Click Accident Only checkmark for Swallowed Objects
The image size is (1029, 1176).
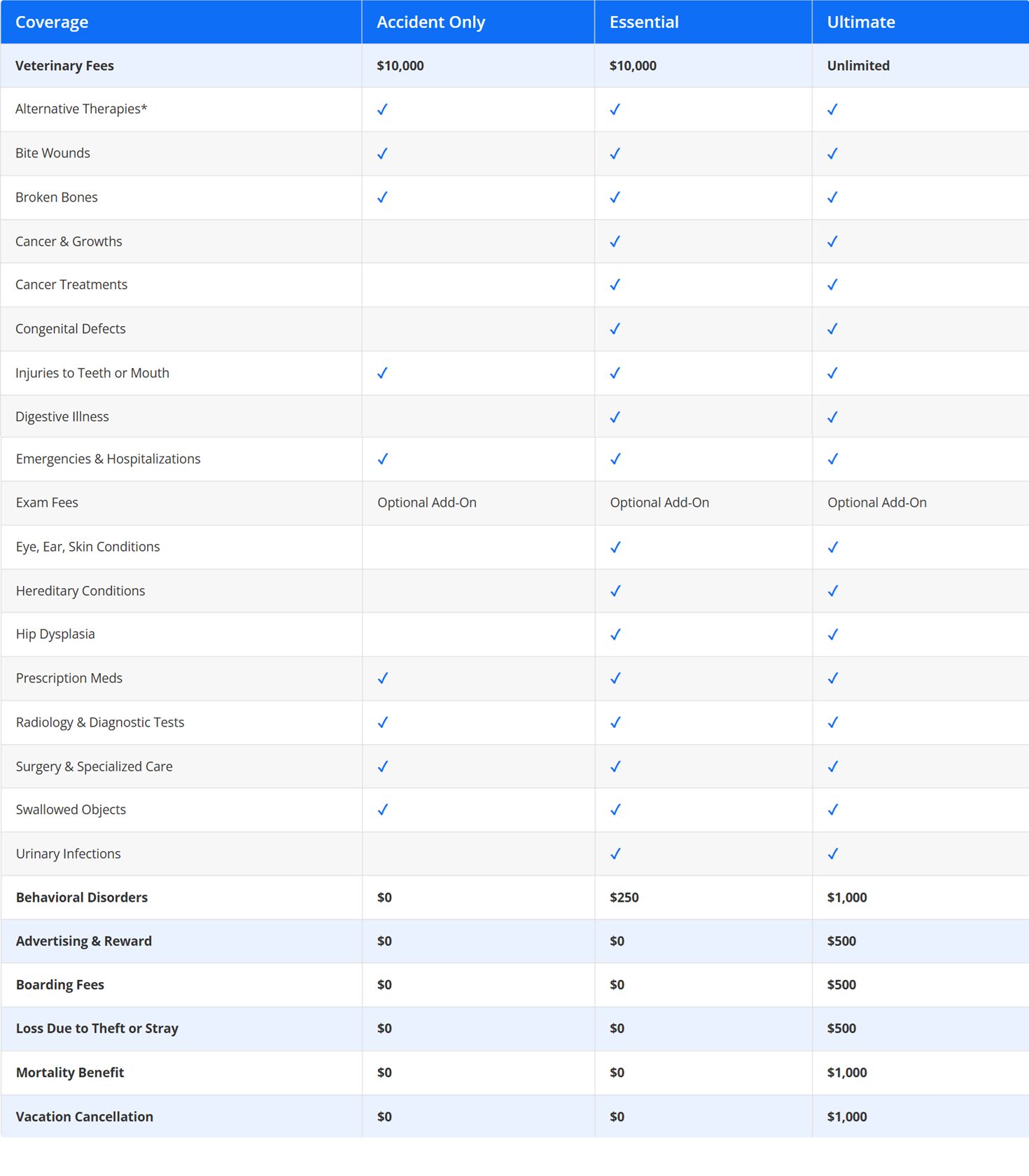click(382, 810)
